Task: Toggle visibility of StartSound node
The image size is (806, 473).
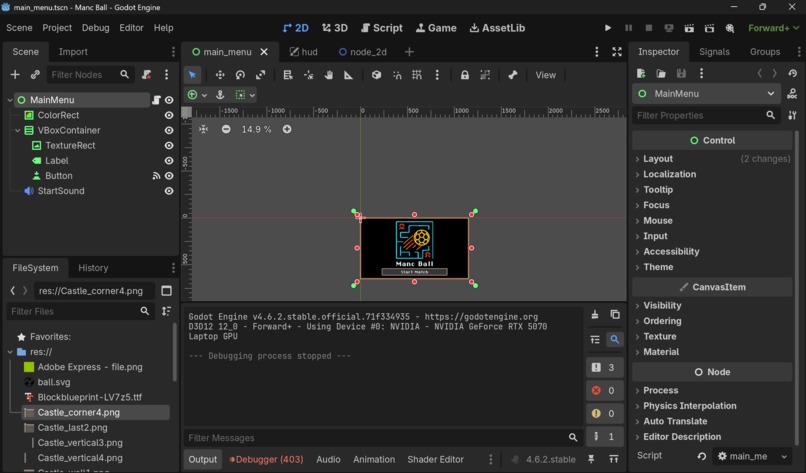Action: click(x=169, y=191)
